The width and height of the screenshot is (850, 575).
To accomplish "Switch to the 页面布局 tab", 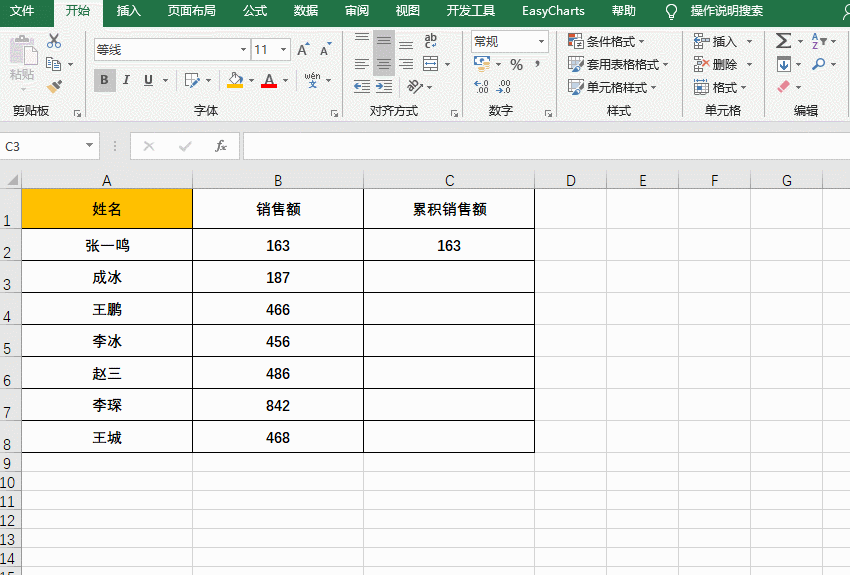I will (x=191, y=11).
